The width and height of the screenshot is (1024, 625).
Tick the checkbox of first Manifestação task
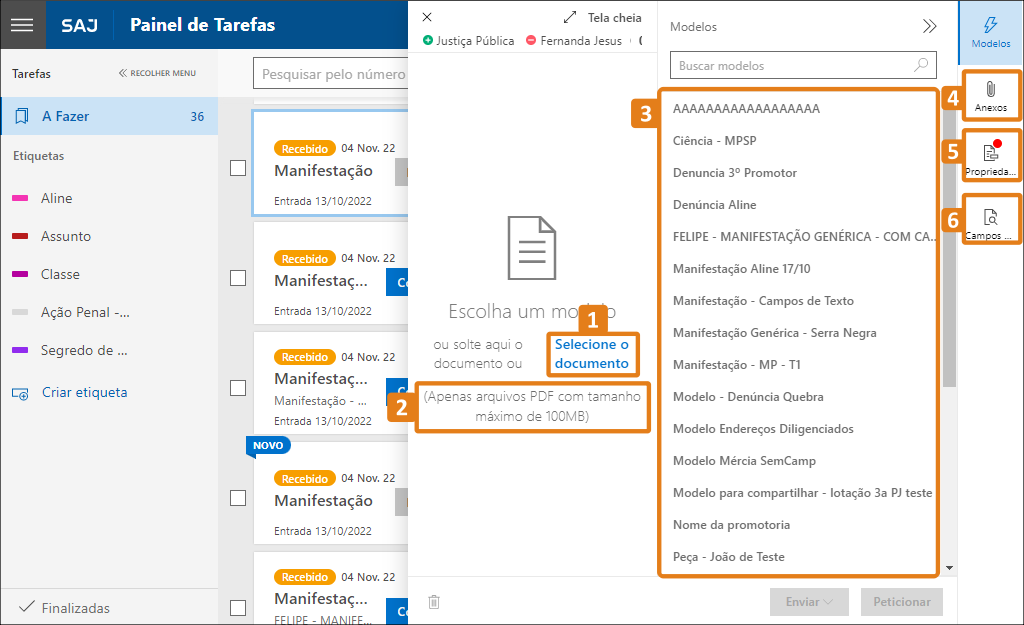(238, 168)
